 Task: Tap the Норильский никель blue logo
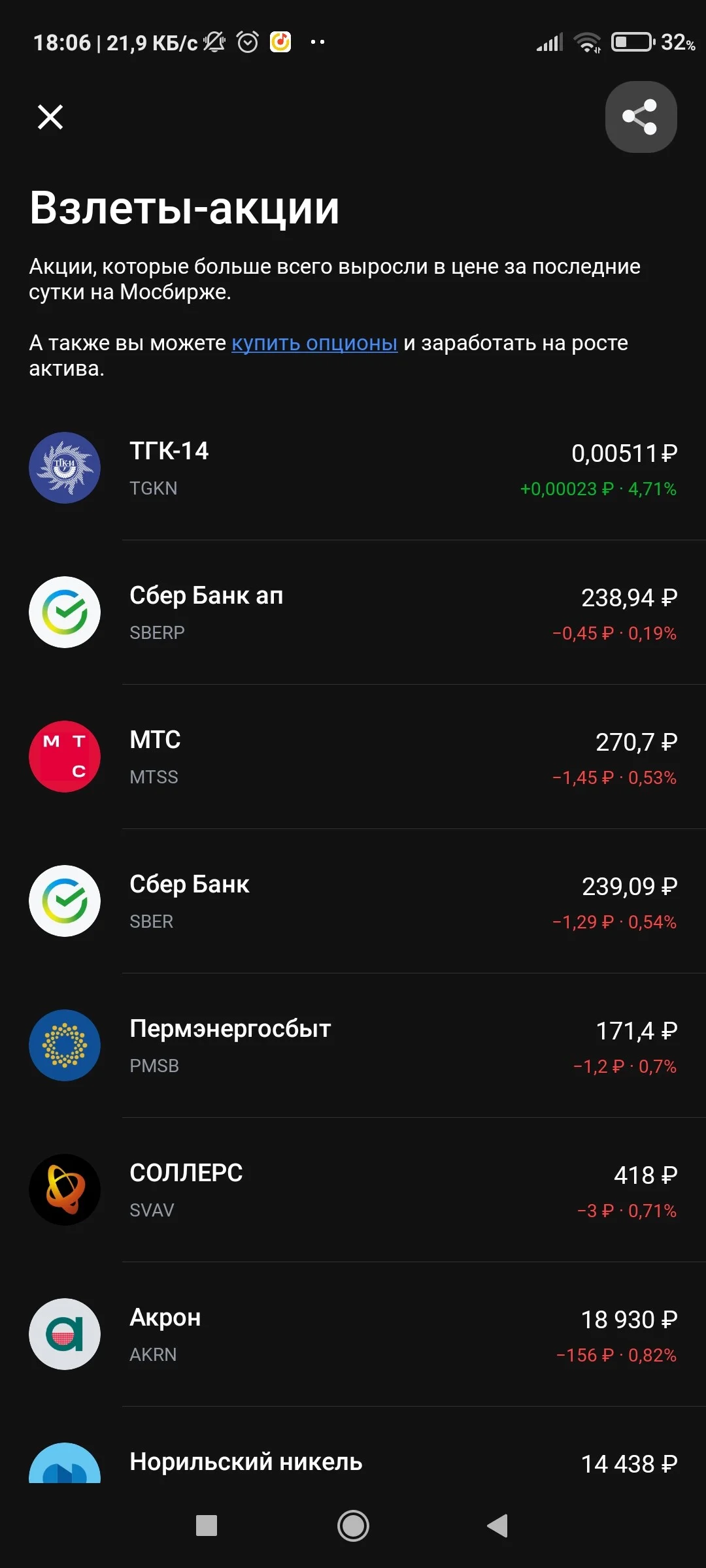pos(65,1463)
